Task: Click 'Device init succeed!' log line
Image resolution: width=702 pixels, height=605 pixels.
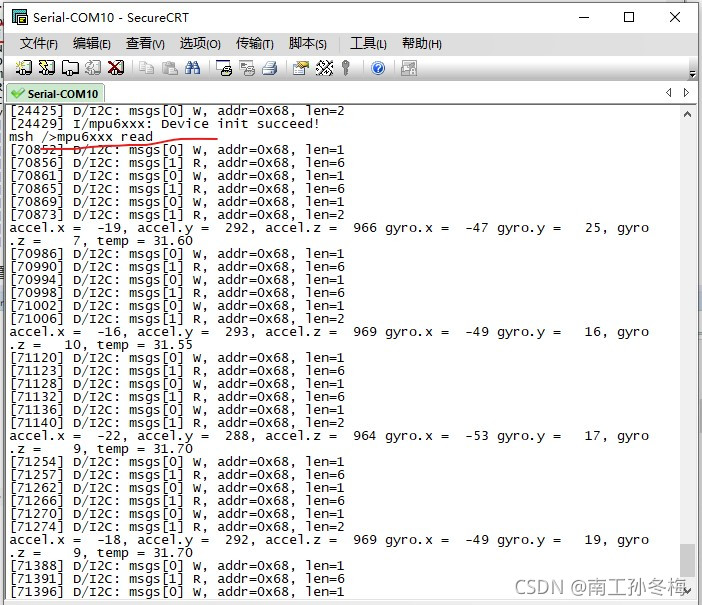Action: click(240, 124)
